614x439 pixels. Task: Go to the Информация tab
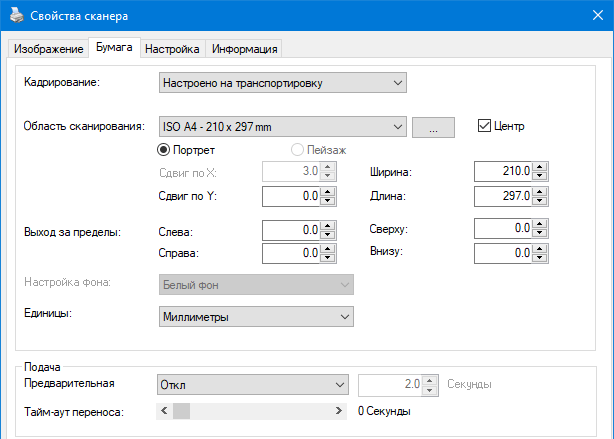244,49
